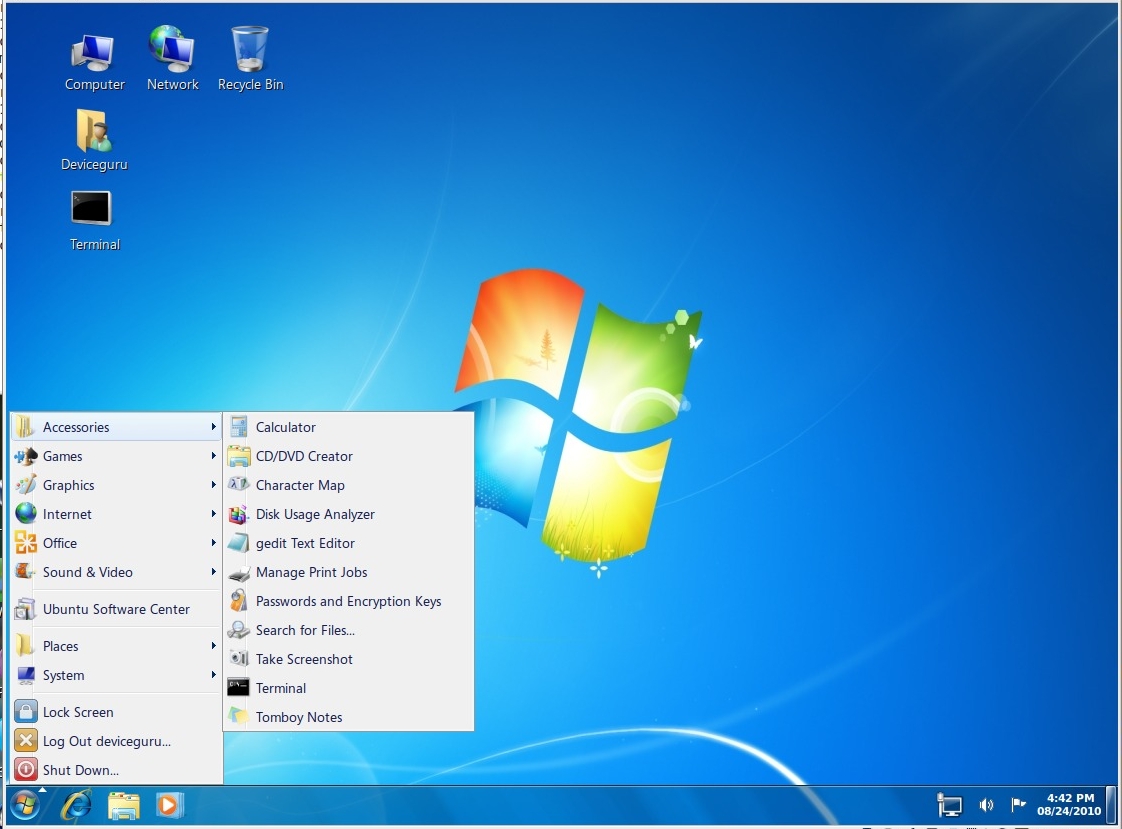Click the volume speaker tray icon
The image size is (1122, 829).
[986, 805]
